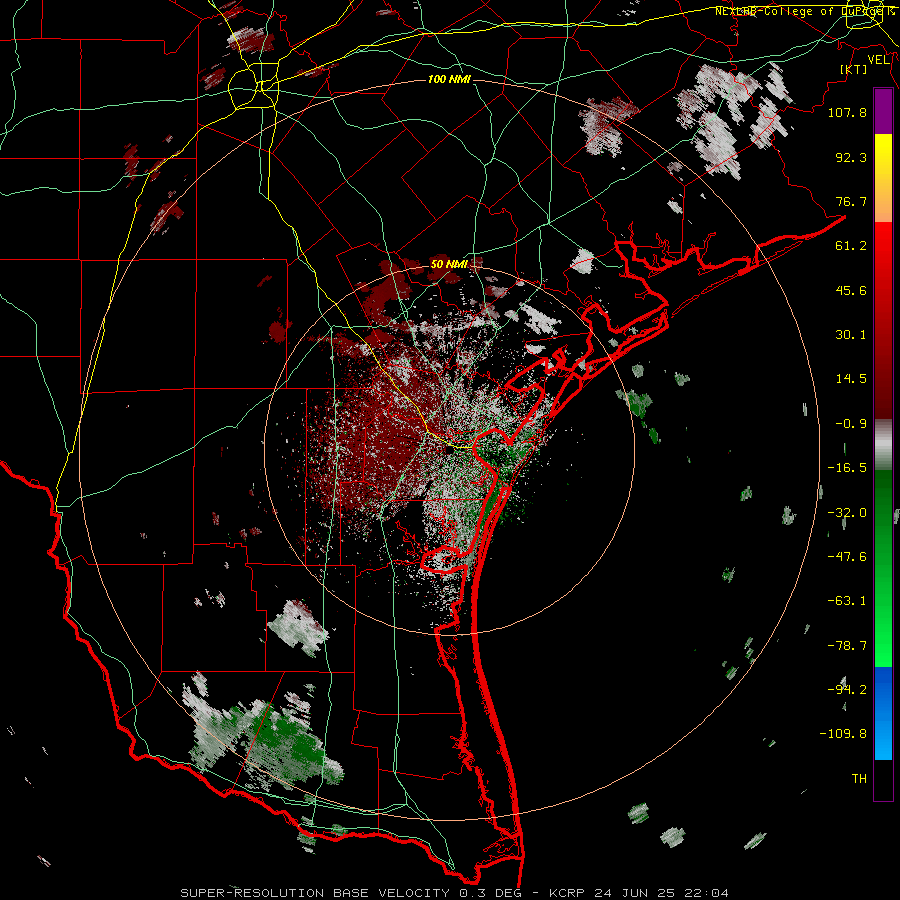This screenshot has width=900, height=900.
Task: Click the 61.2 velocity scale value
Action: click(x=851, y=246)
